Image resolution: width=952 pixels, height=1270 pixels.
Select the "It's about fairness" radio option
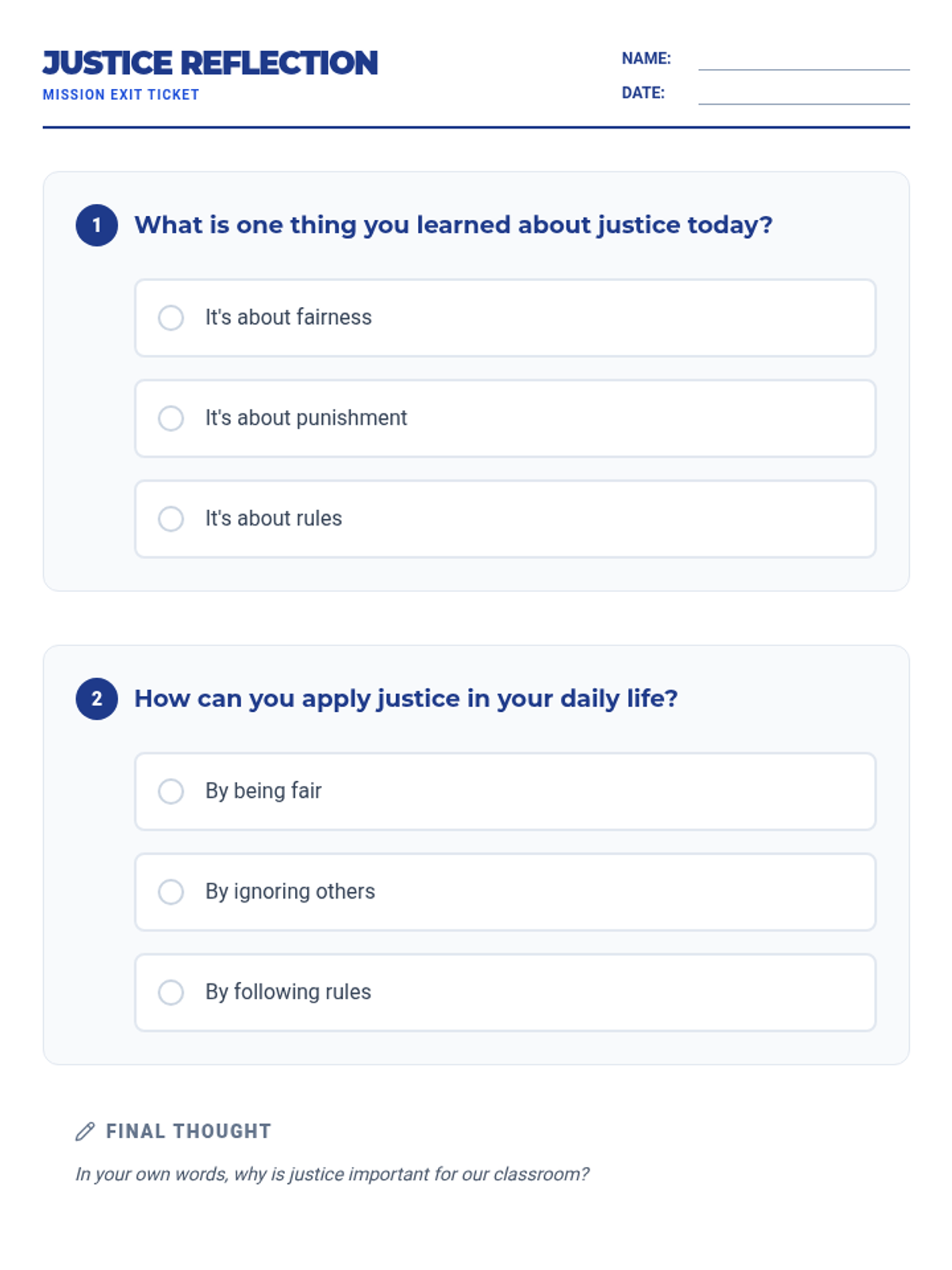[x=171, y=317]
